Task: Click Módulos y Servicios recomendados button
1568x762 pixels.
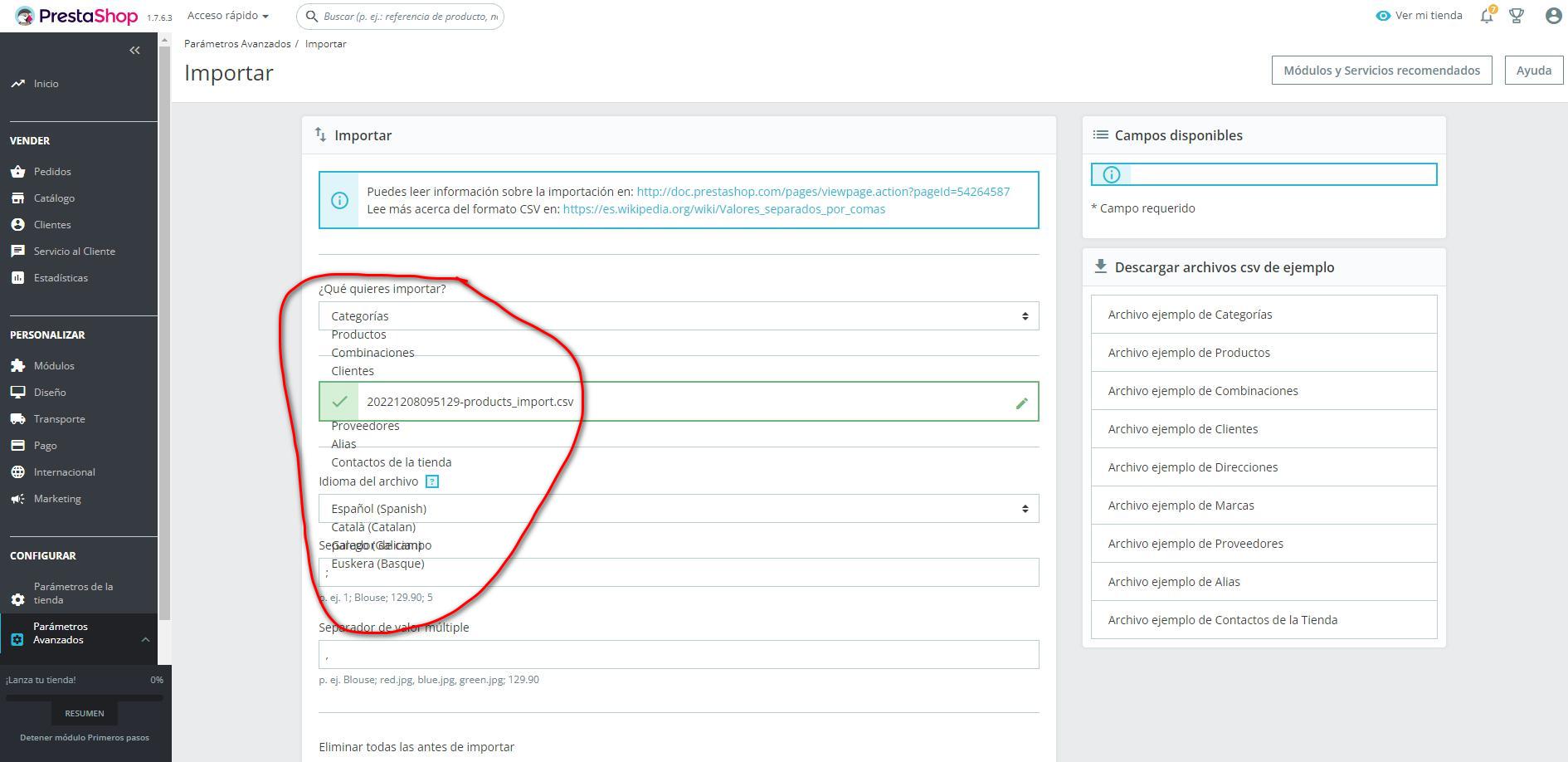Action: (x=1381, y=71)
